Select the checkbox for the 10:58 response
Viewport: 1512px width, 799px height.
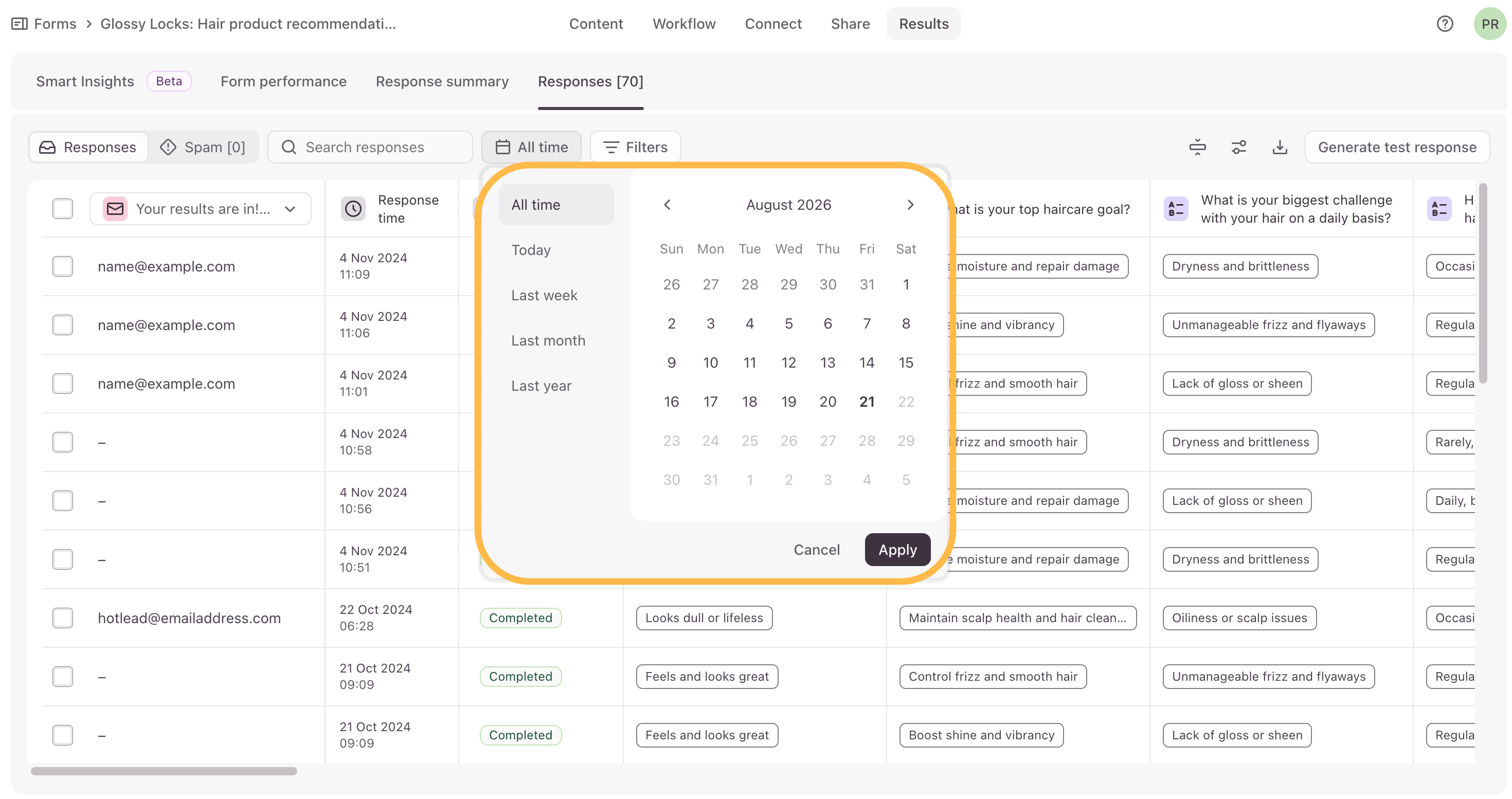click(x=63, y=442)
